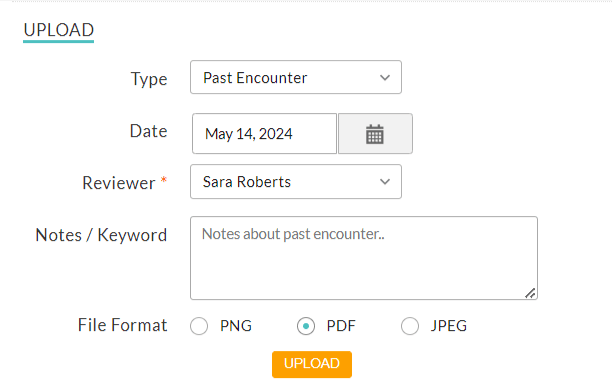Open the calendar date picker
The height and width of the screenshot is (391, 612).
[375, 134]
